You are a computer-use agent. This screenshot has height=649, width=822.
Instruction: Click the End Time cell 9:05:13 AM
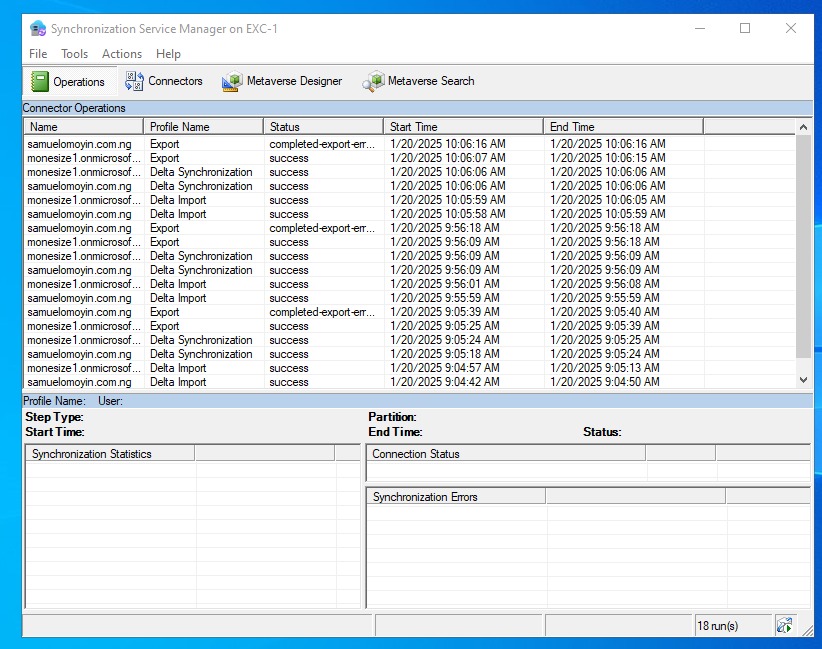tap(604, 368)
